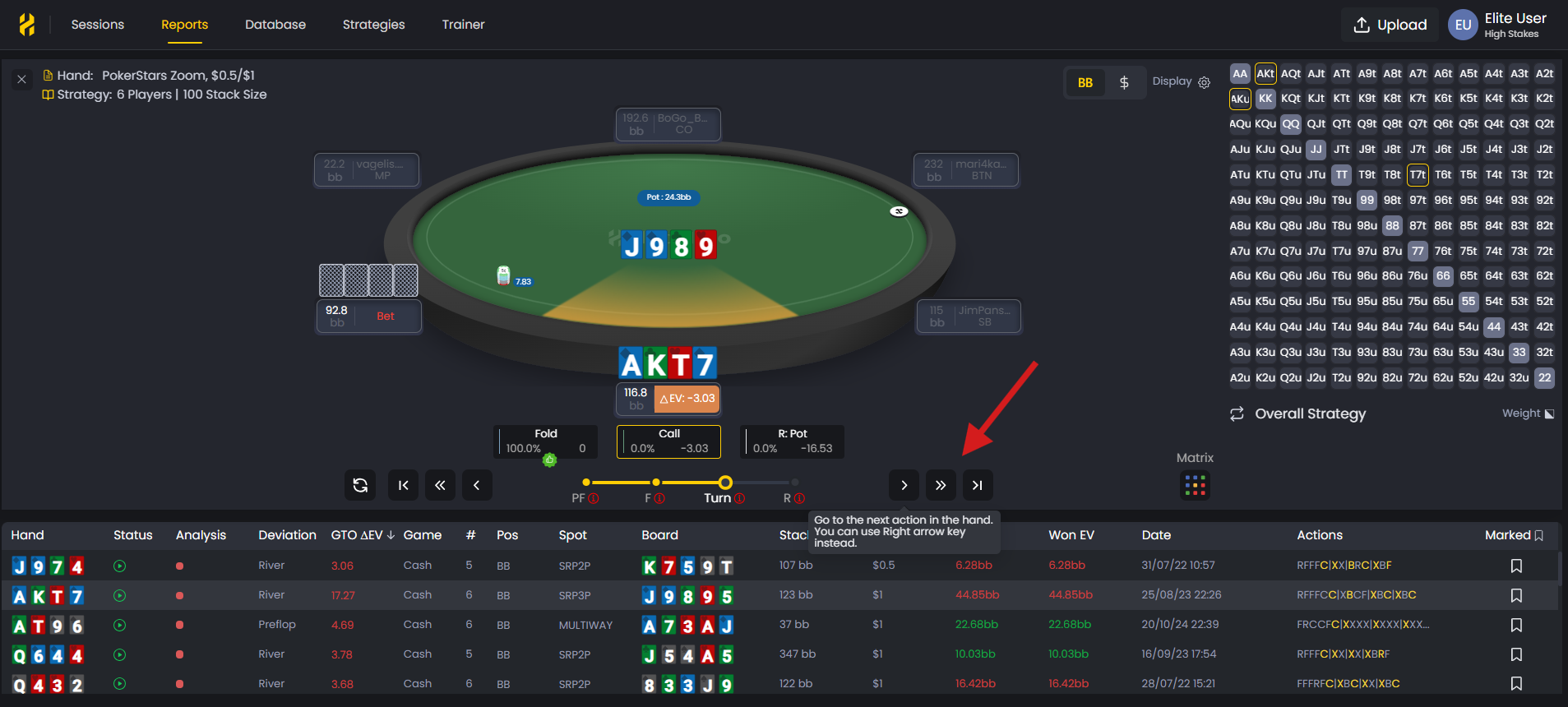Skip to the last action of hand

pos(978,485)
